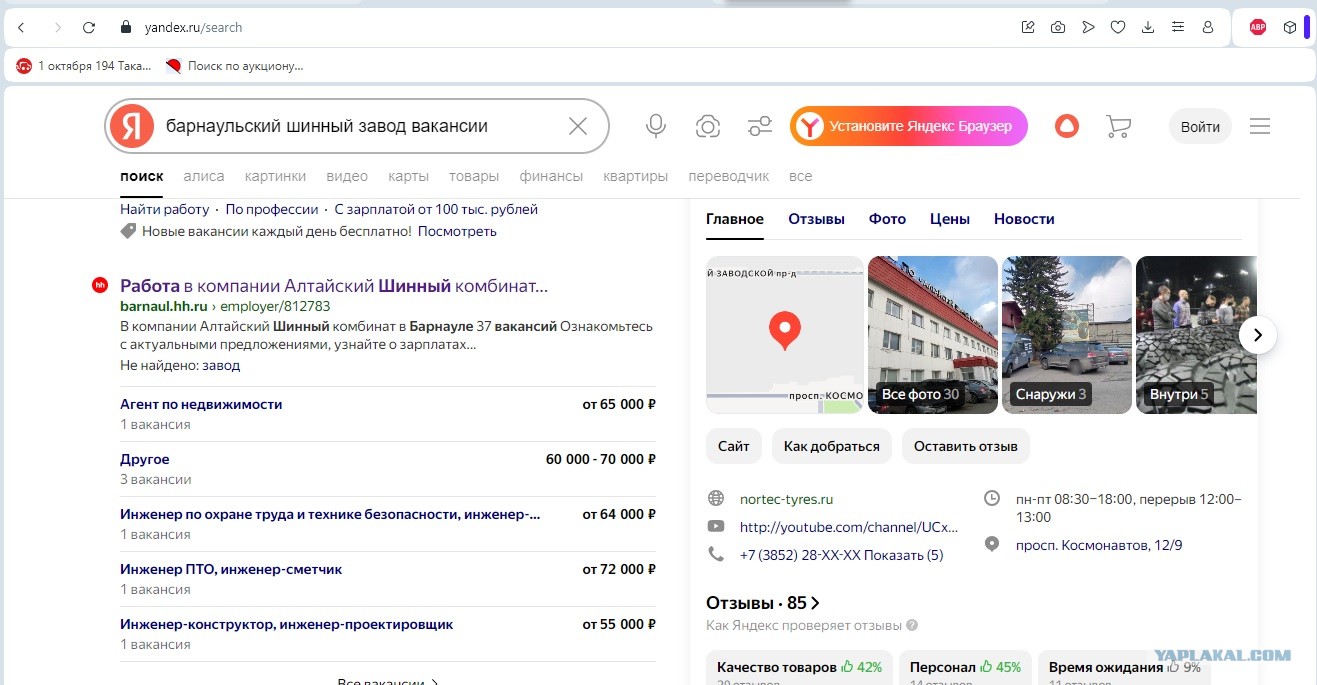This screenshot has height=685, width=1317.
Task: Switch to карты search tab
Action: (408, 176)
